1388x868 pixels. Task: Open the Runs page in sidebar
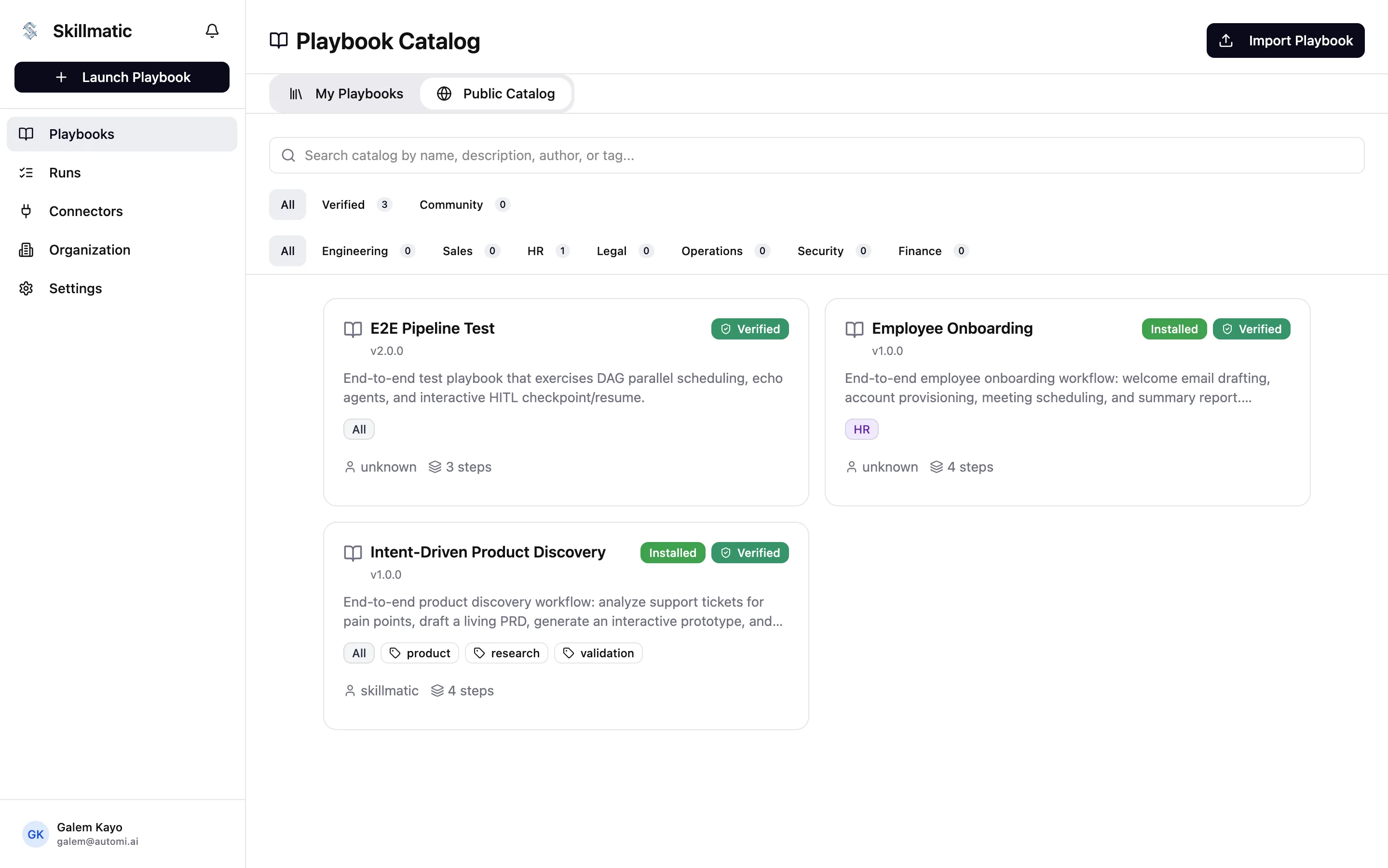(x=64, y=173)
